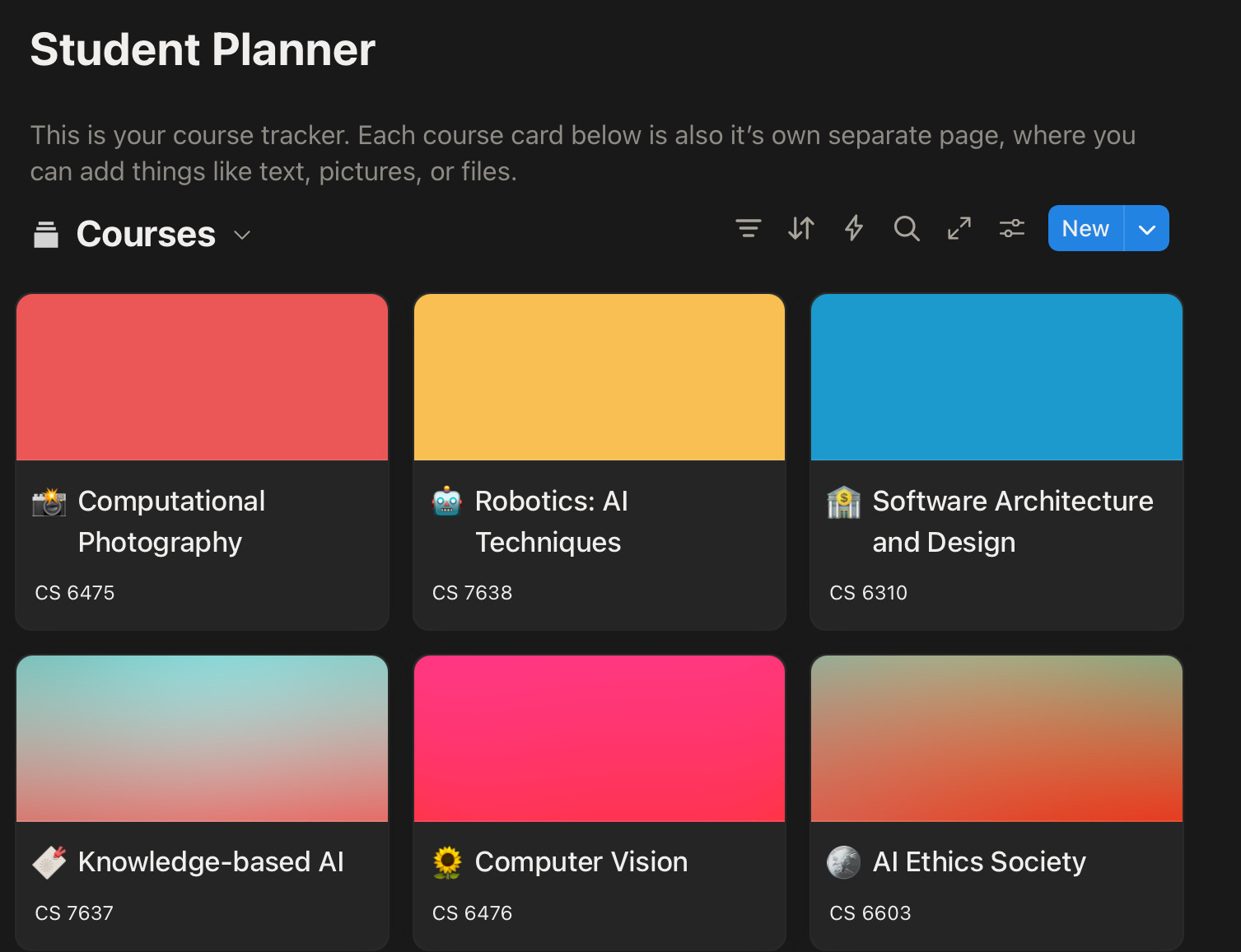Image resolution: width=1241 pixels, height=952 pixels.
Task: Click the bank emoji on Software Architecture card
Action: point(844,502)
